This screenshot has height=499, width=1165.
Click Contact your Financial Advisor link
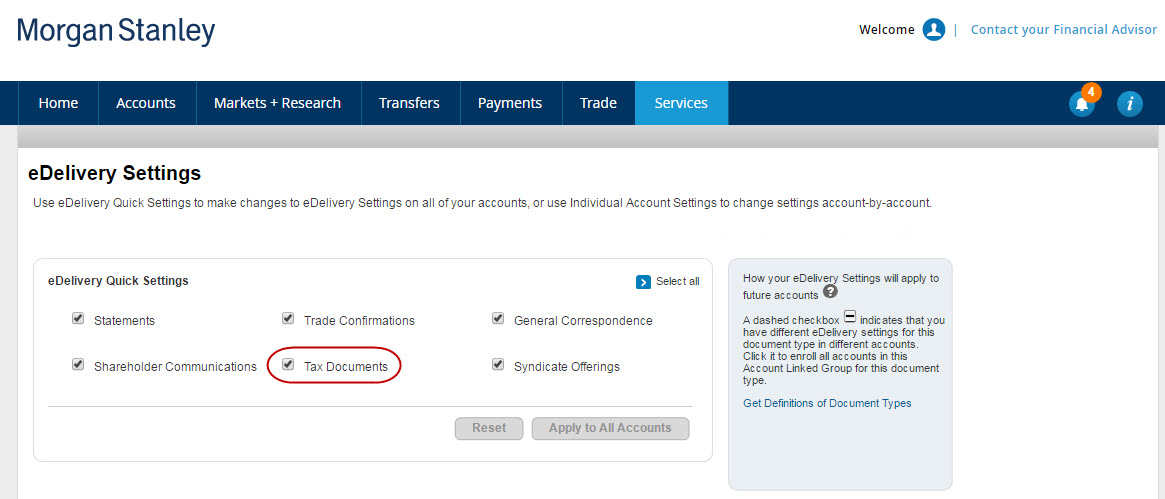pos(1064,30)
